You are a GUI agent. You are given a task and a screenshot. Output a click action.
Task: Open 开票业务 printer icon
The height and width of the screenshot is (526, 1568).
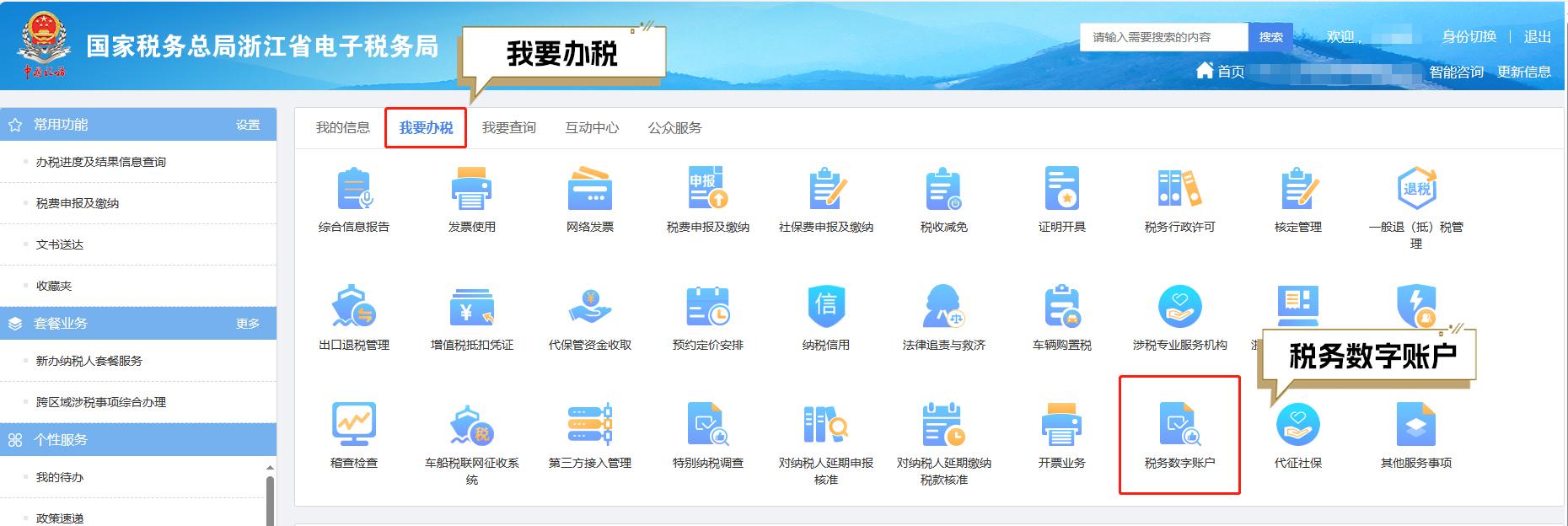coord(1062,424)
